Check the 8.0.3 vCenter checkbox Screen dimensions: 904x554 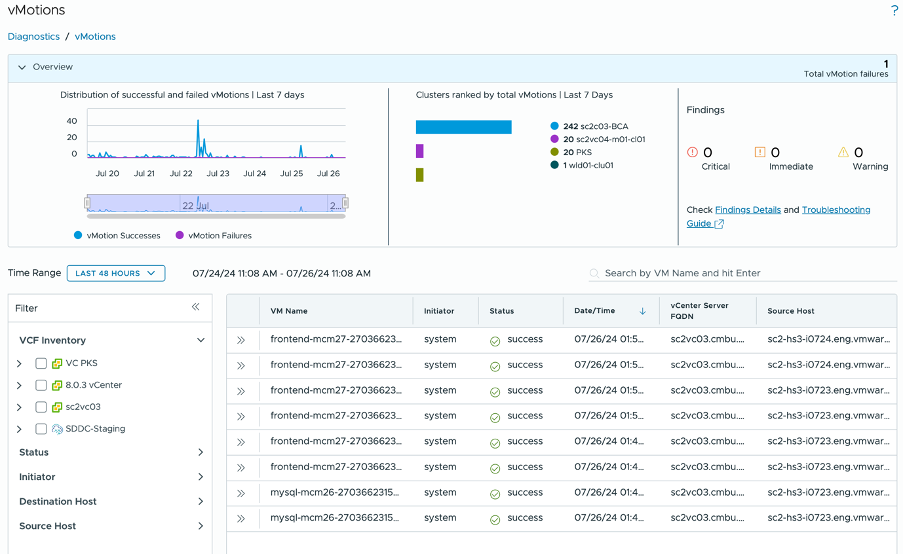(x=41, y=385)
